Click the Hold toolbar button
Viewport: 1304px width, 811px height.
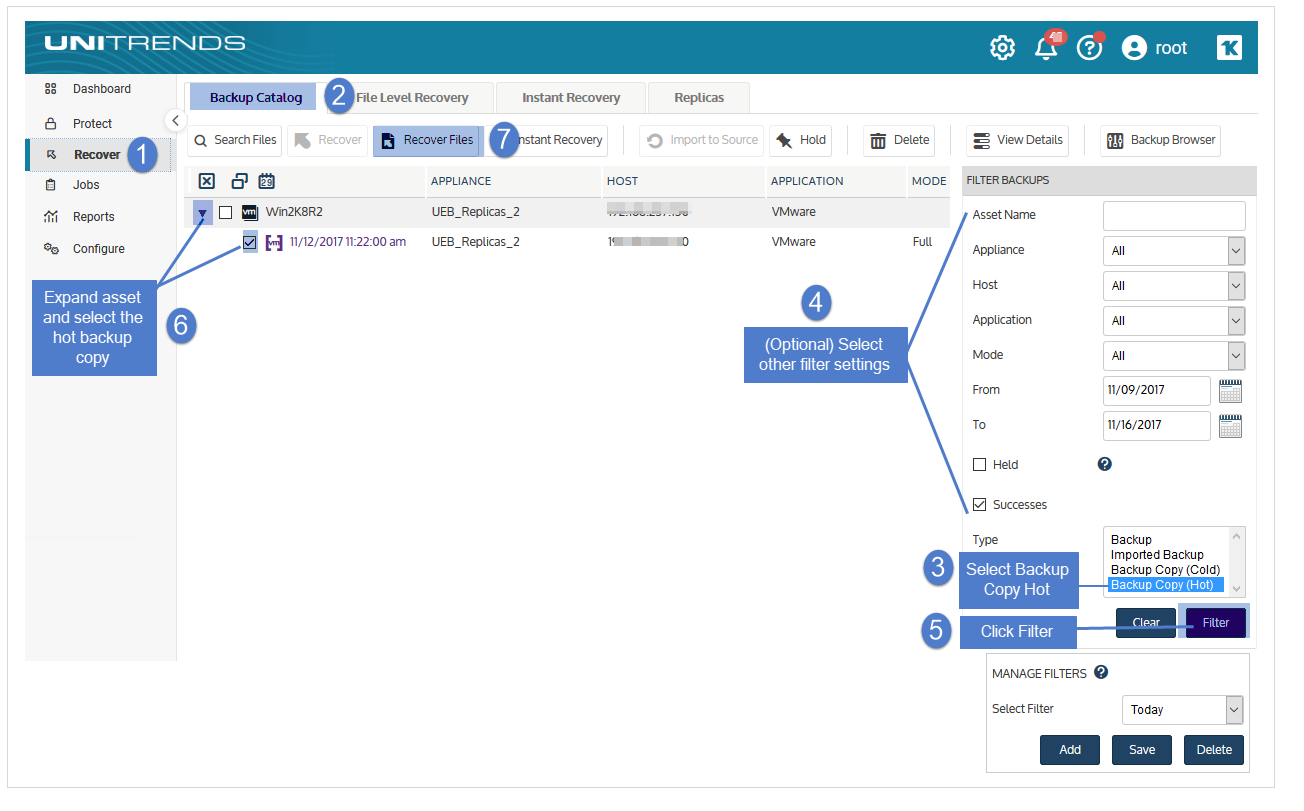[x=801, y=140]
